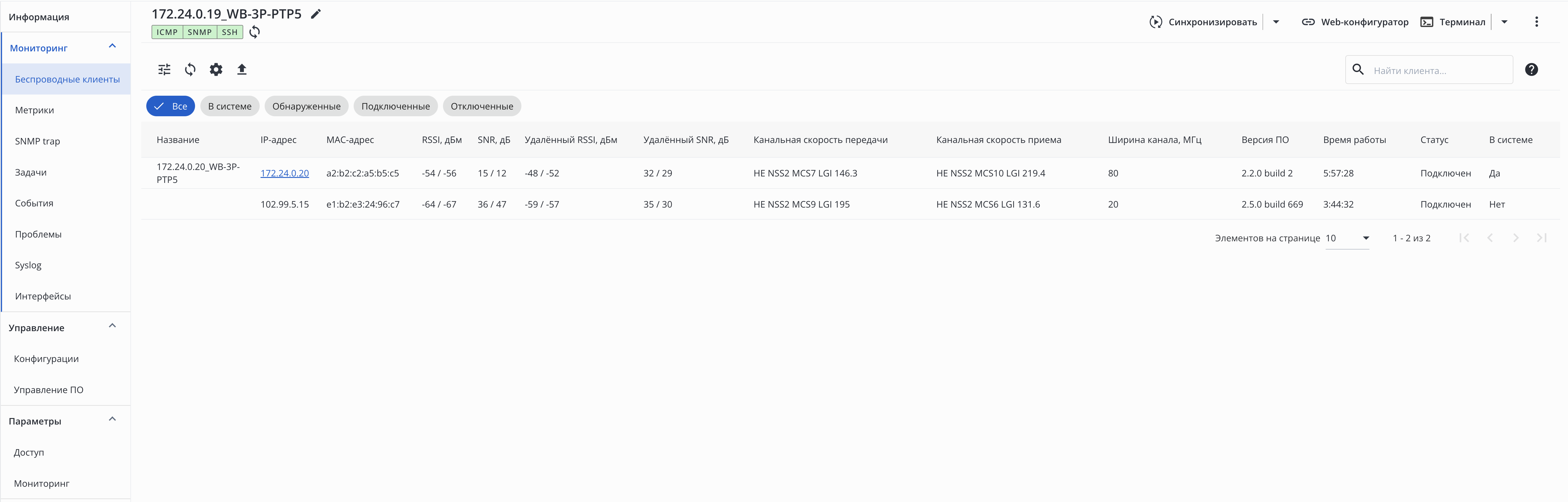Click the pencil edit icon next to device name

(x=315, y=14)
